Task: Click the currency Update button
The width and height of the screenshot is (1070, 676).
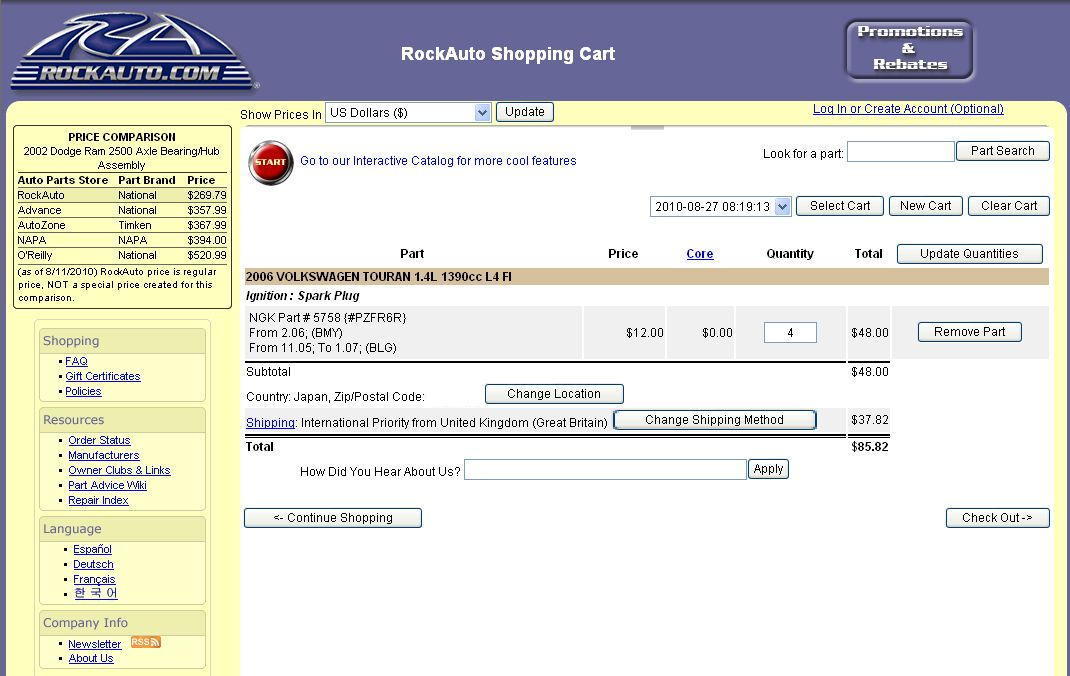Action: pos(525,112)
